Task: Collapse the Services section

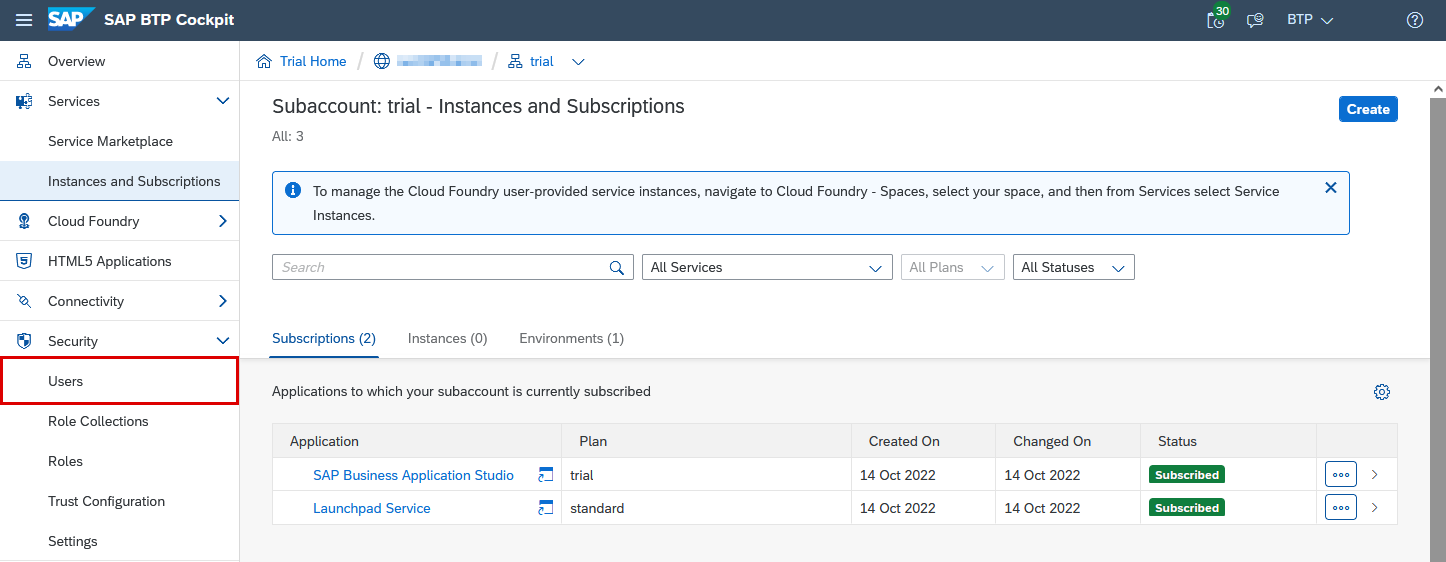Action: [223, 101]
